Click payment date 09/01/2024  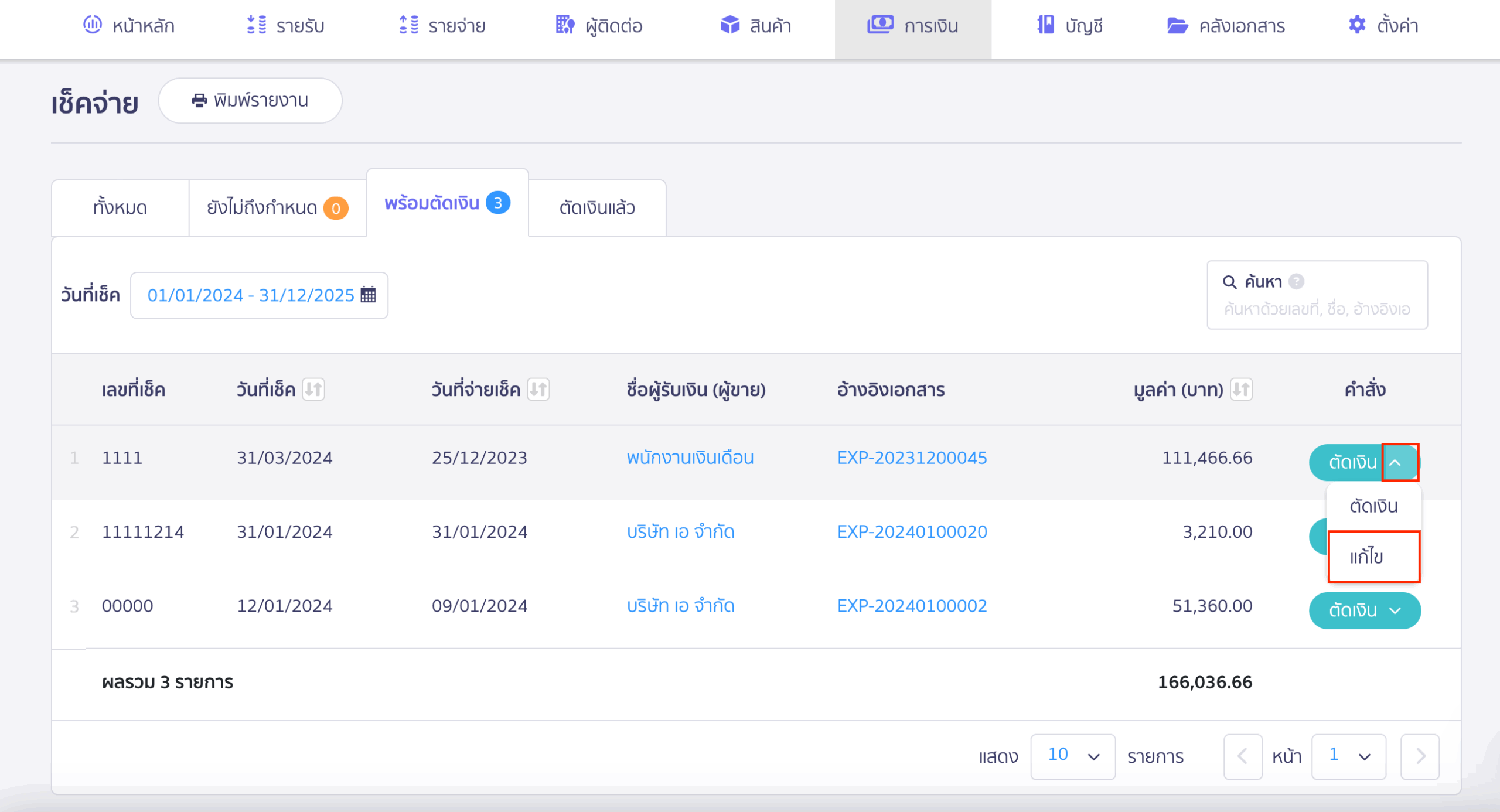(479, 606)
